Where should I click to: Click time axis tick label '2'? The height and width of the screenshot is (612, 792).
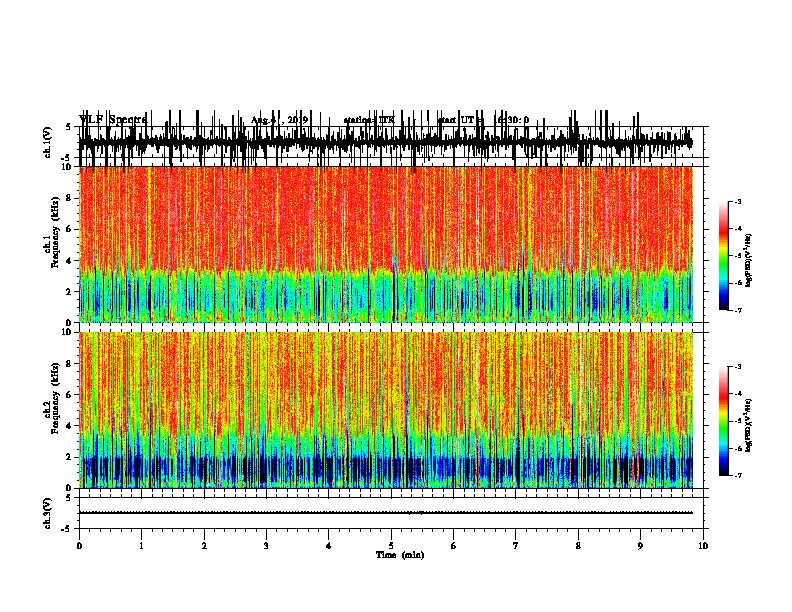coord(204,546)
